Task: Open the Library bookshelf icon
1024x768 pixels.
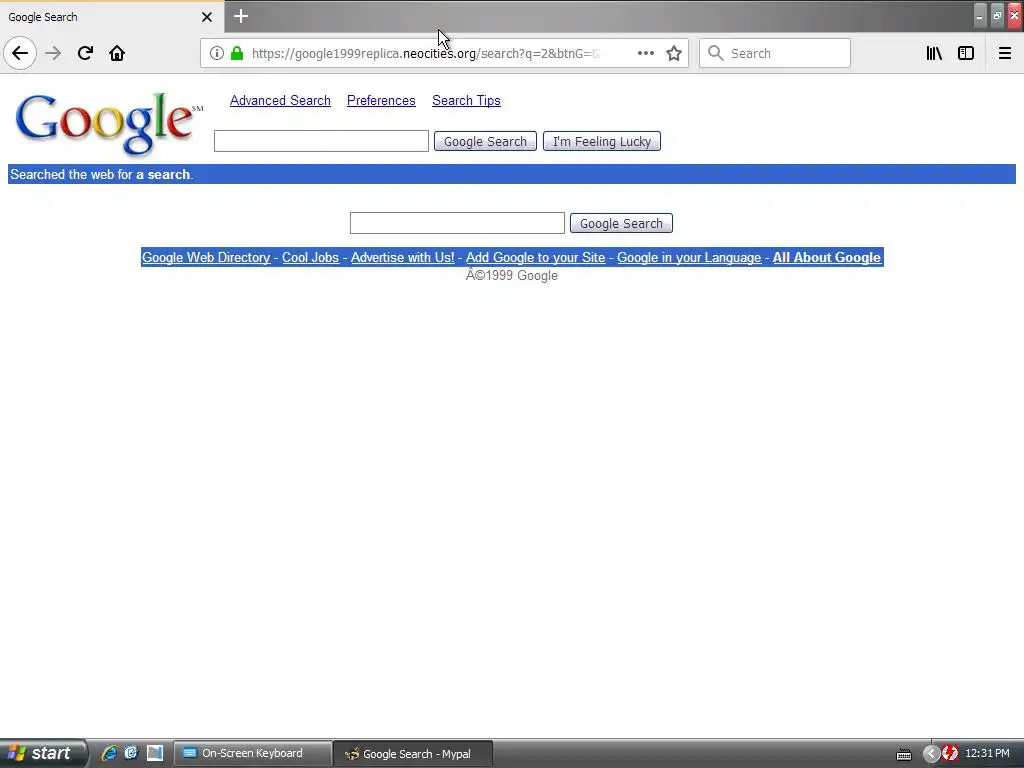Action: (x=934, y=53)
